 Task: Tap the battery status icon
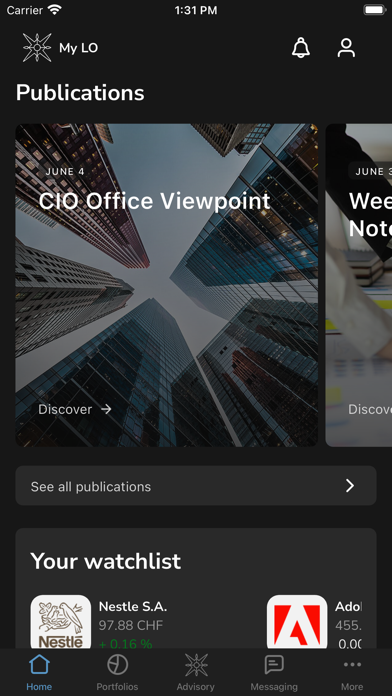coord(375,10)
